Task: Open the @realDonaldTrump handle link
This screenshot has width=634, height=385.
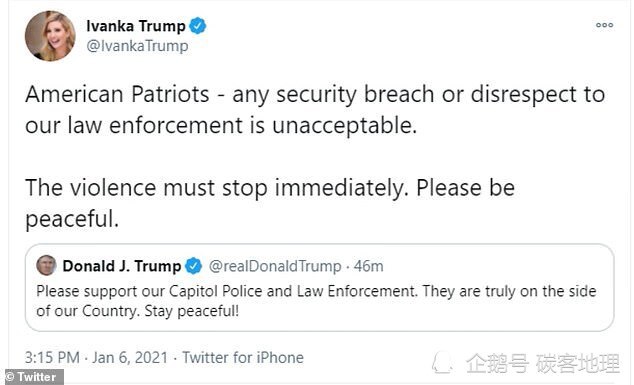Action: coord(275,266)
